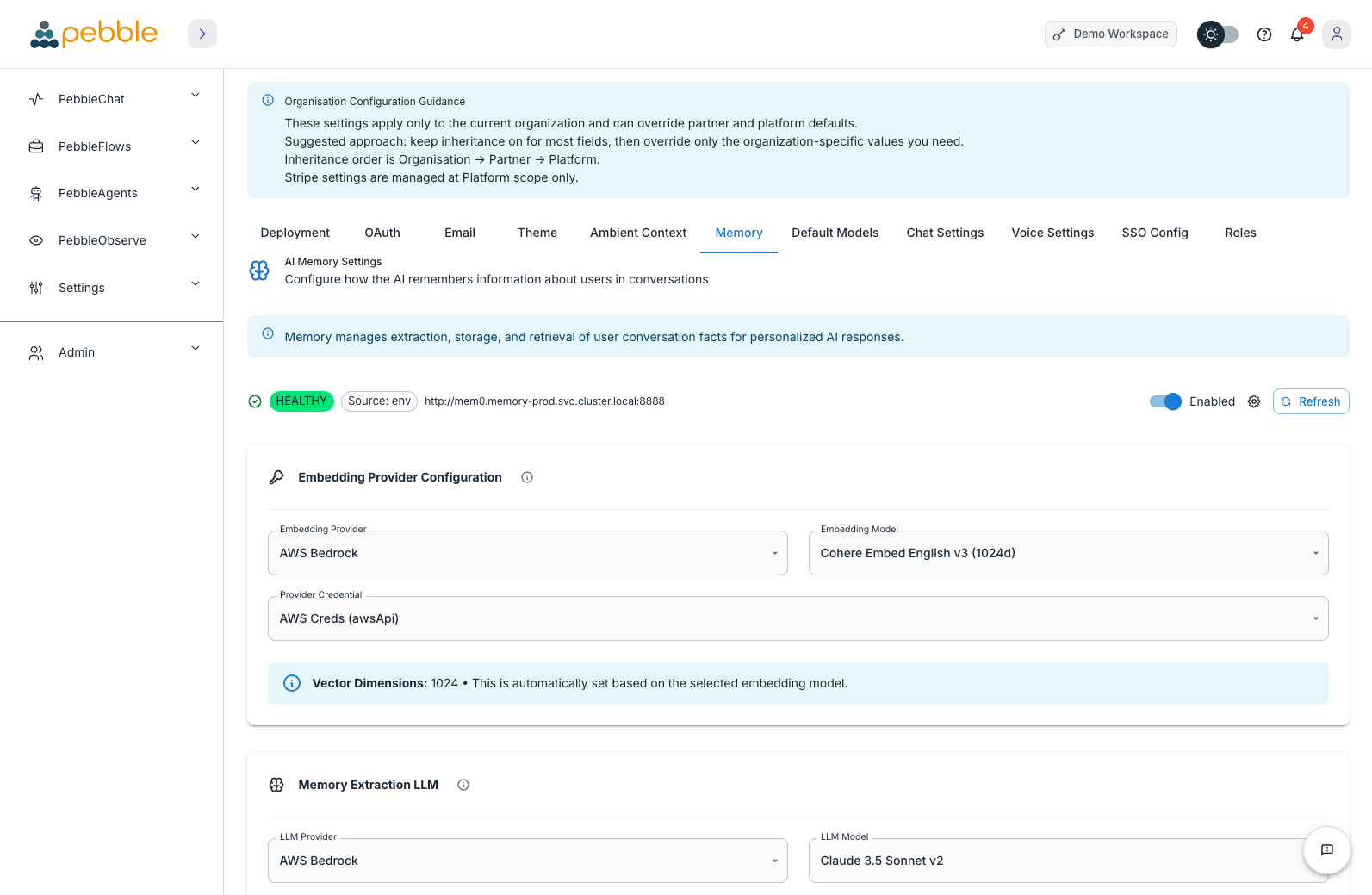
Task: Collapse sidebar with the arrow button
Action: pos(202,34)
